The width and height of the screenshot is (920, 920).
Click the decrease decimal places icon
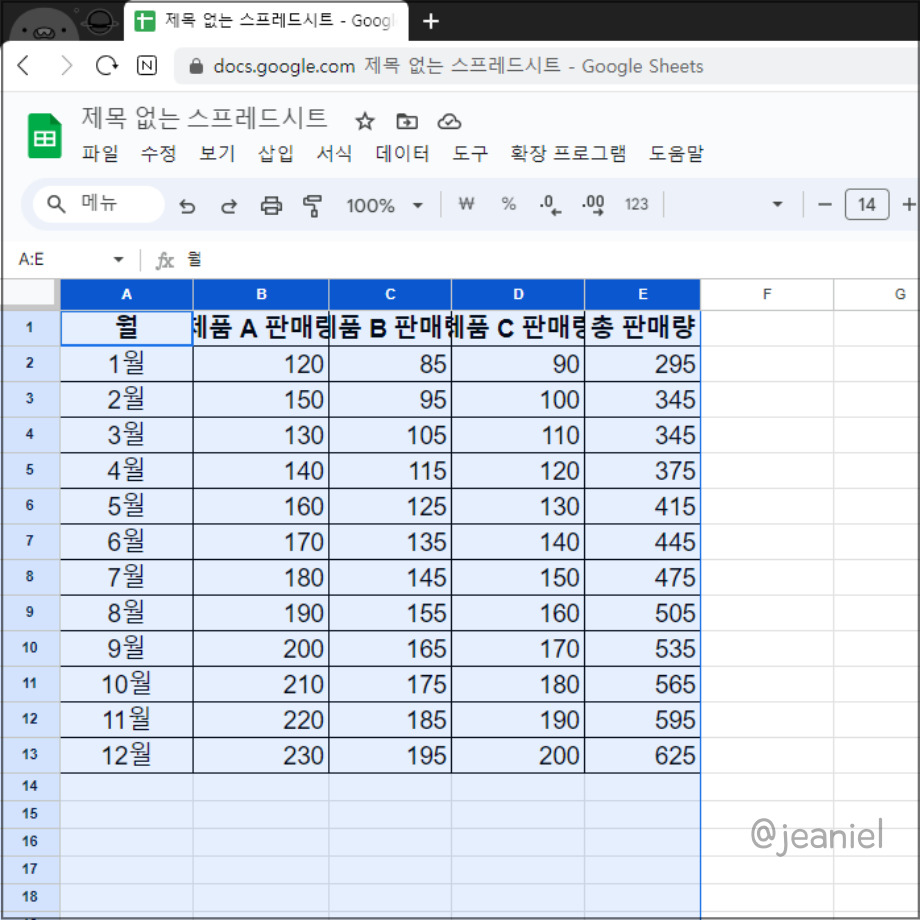click(x=549, y=204)
